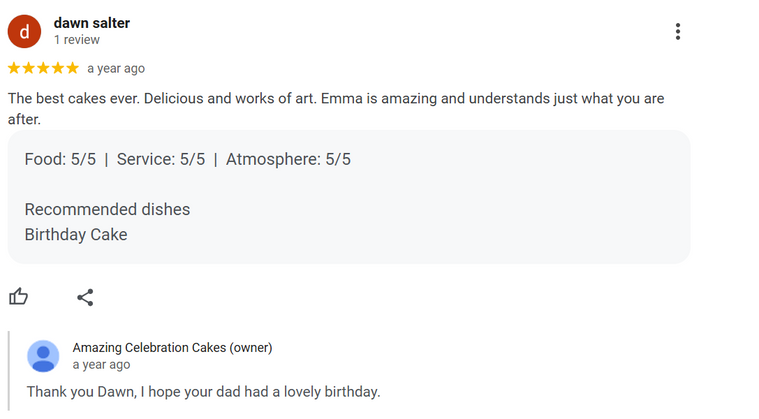Open the dawn salter reviewer name
The height and width of the screenshot is (419, 759).
coord(91,23)
